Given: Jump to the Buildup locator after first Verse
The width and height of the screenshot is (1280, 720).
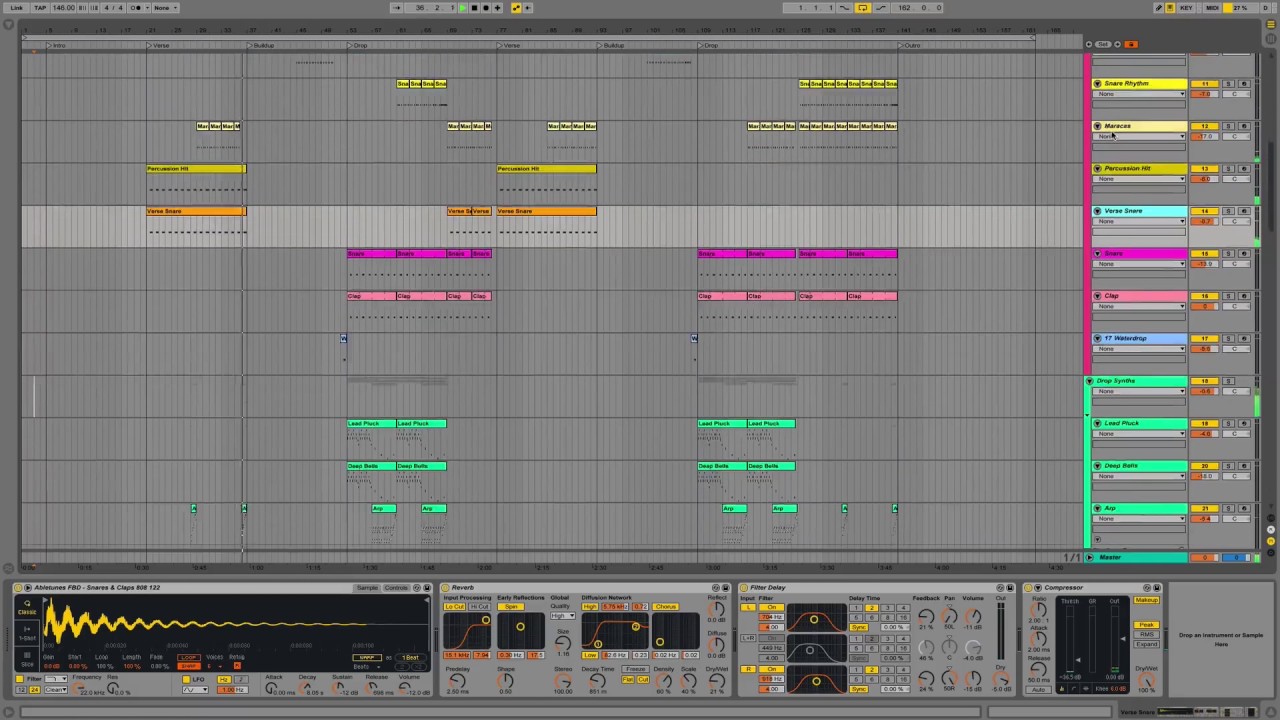Looking at the screenshot, I should click(x=261, y=45).
